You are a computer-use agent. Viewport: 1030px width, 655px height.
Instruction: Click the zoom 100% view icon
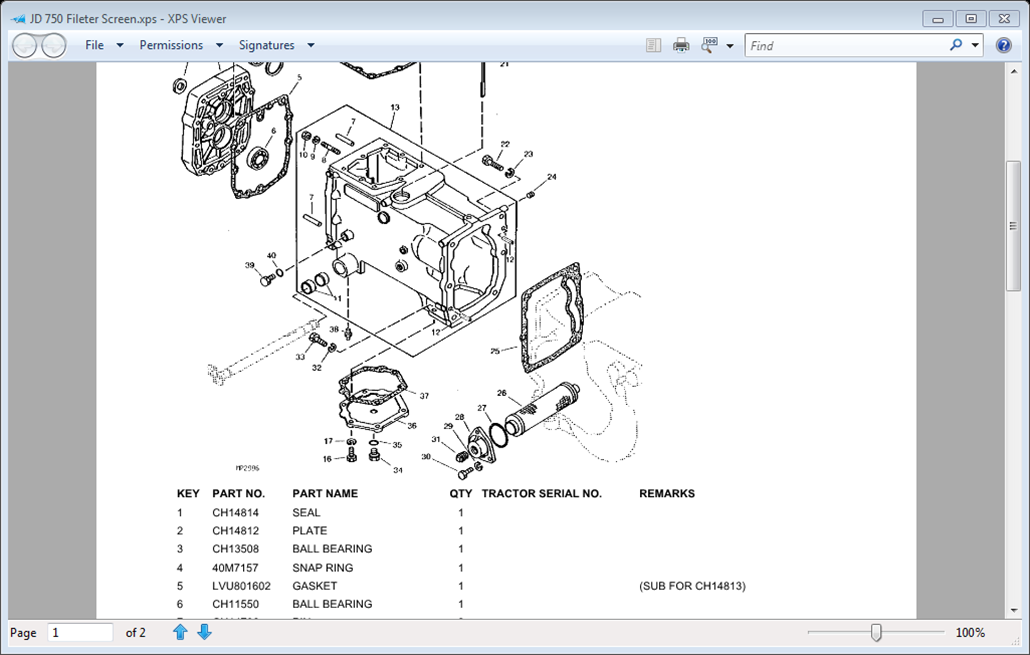(709, 45)
